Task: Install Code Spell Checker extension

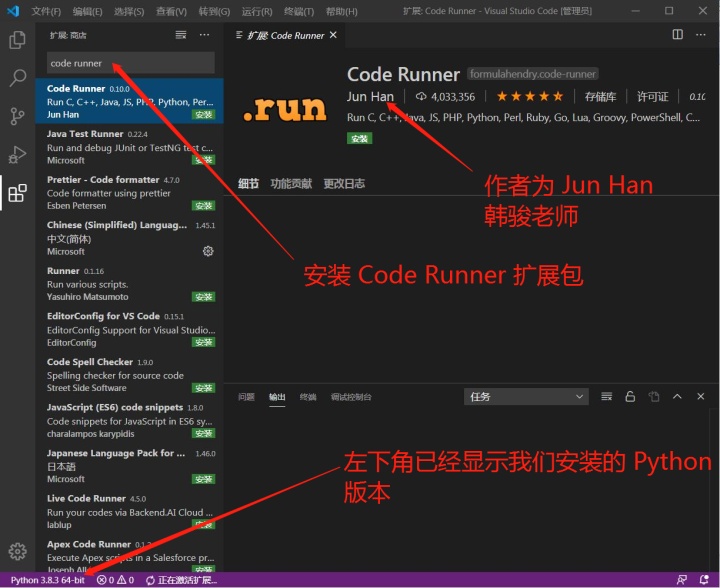Action: (203, 388)
